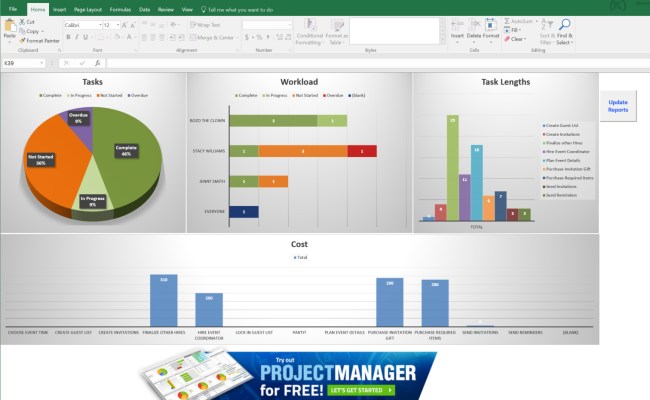The width and height of the screenshot is (650, 400).
Task: Set top vertical alignment
Action: click(x=144, y=25)
